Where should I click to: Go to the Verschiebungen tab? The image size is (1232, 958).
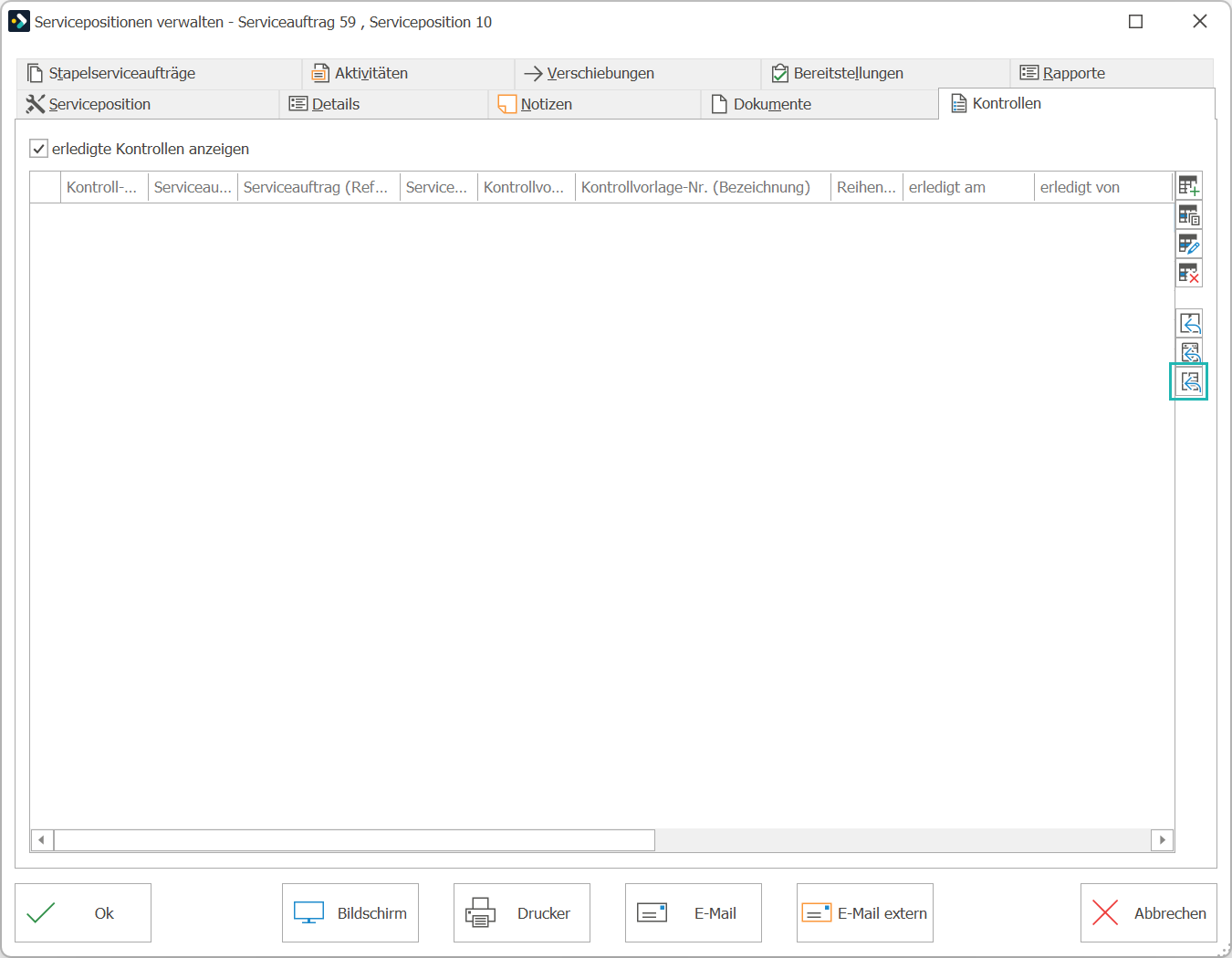[x=638, y=73]
